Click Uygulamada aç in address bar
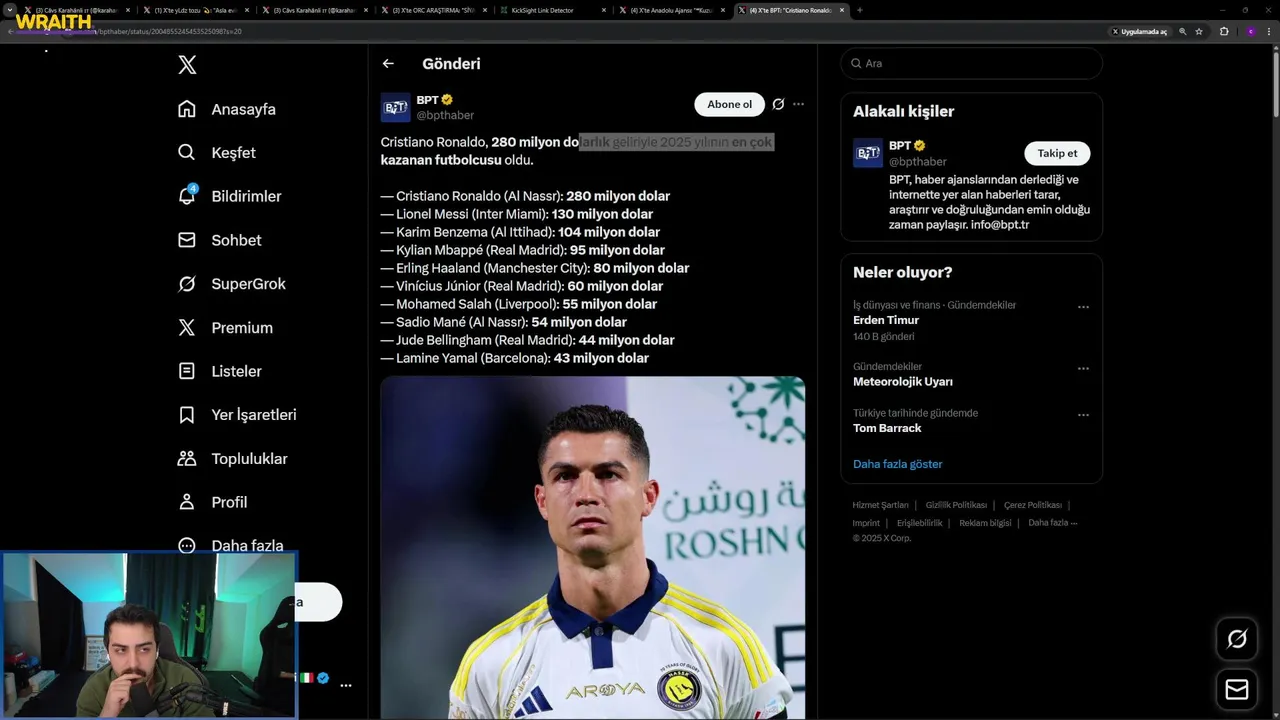1280x720 pixels. coord(1140,31)
